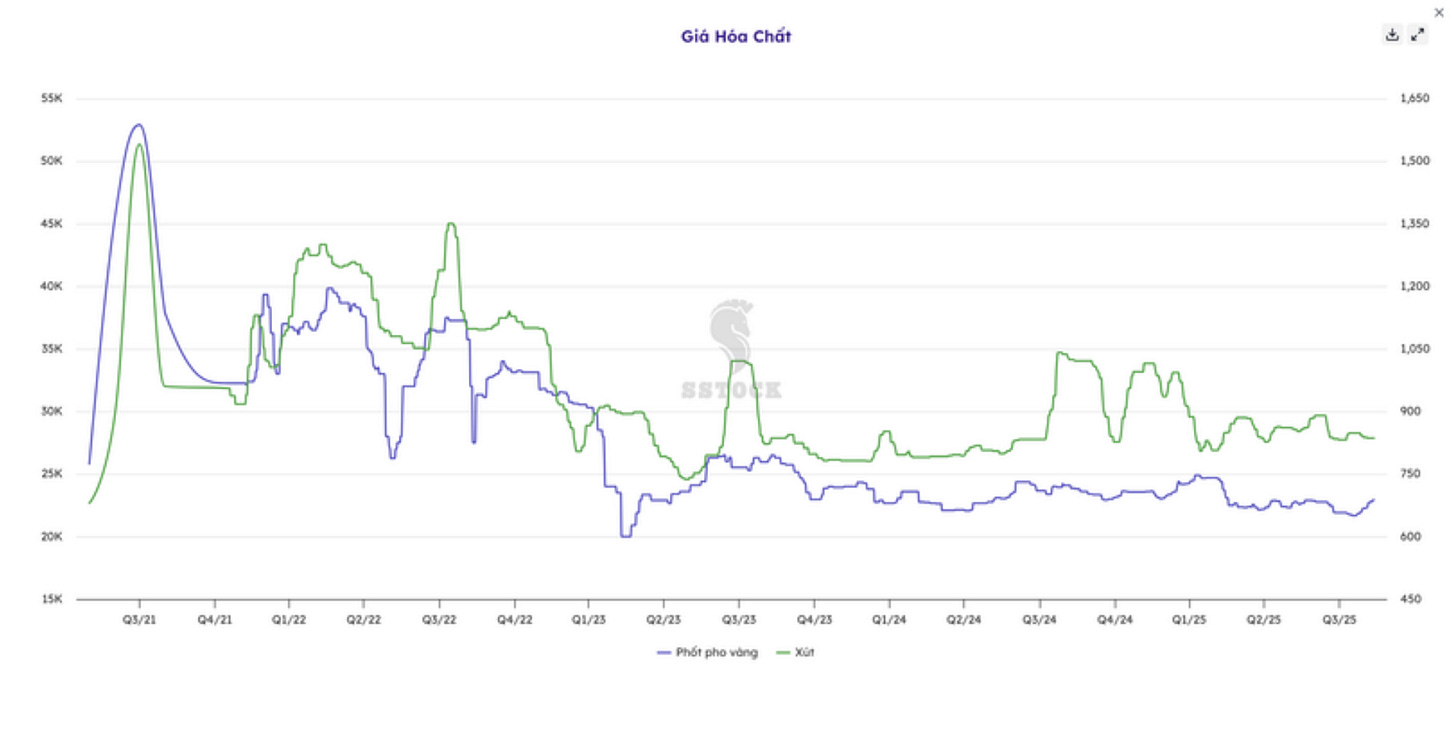
Task: Select the Q1/23 tick on the time axis
Action: (x=588, y=620)
